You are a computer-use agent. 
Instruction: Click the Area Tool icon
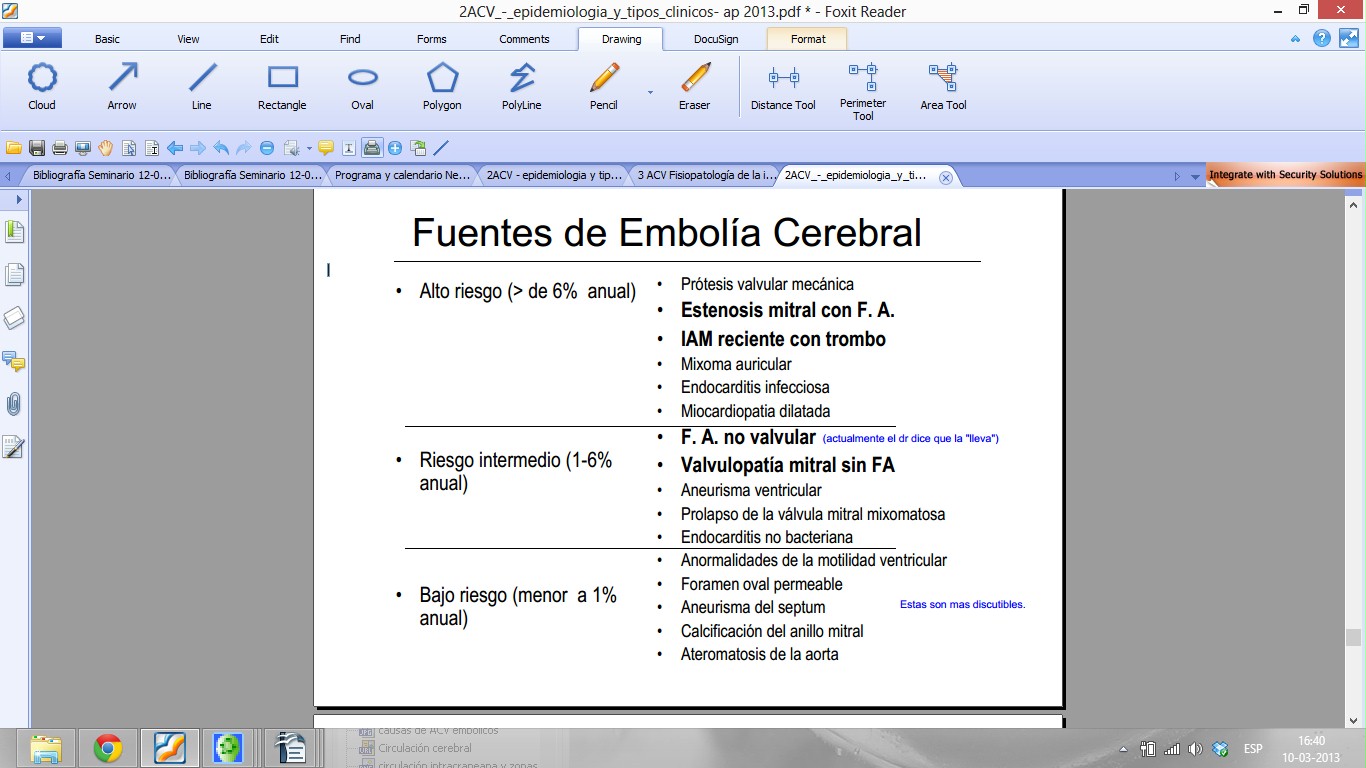tap(943, 85)
